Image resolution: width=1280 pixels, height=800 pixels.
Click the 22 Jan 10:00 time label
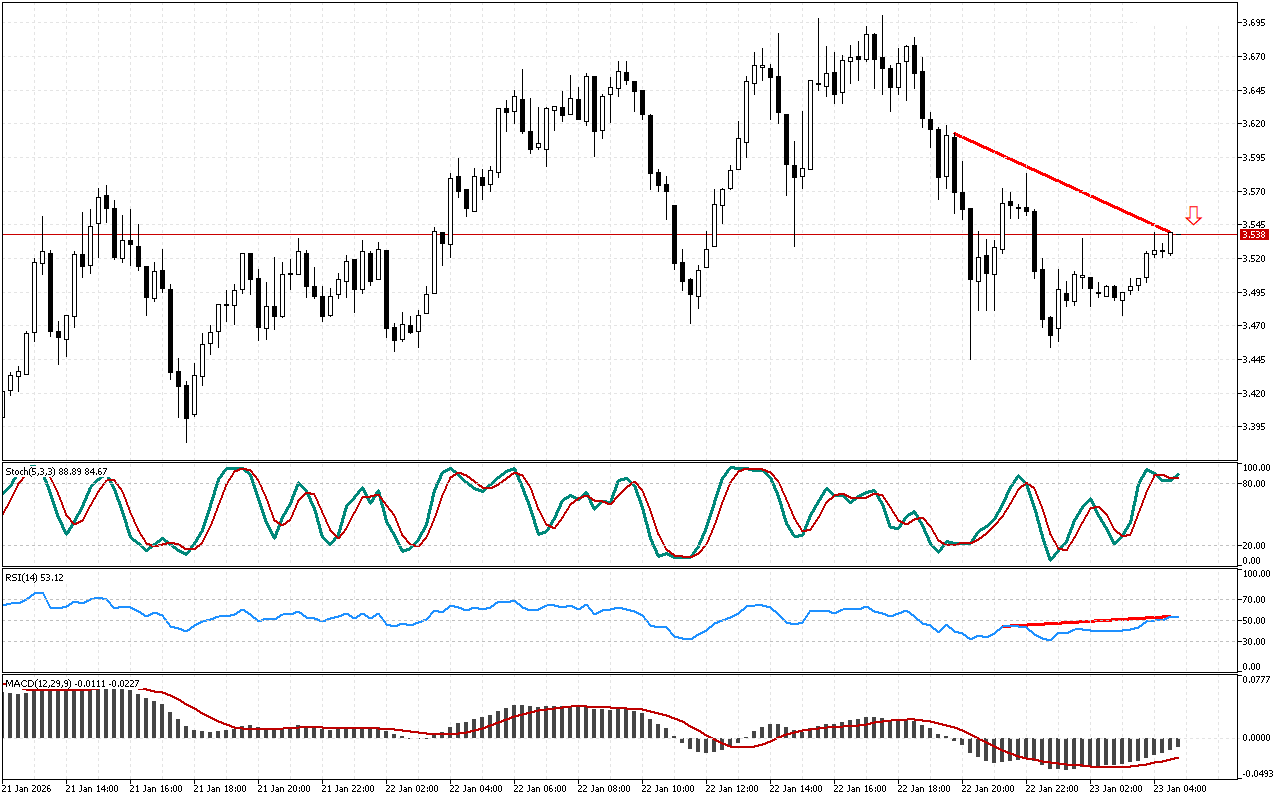[x=668, y=788]
